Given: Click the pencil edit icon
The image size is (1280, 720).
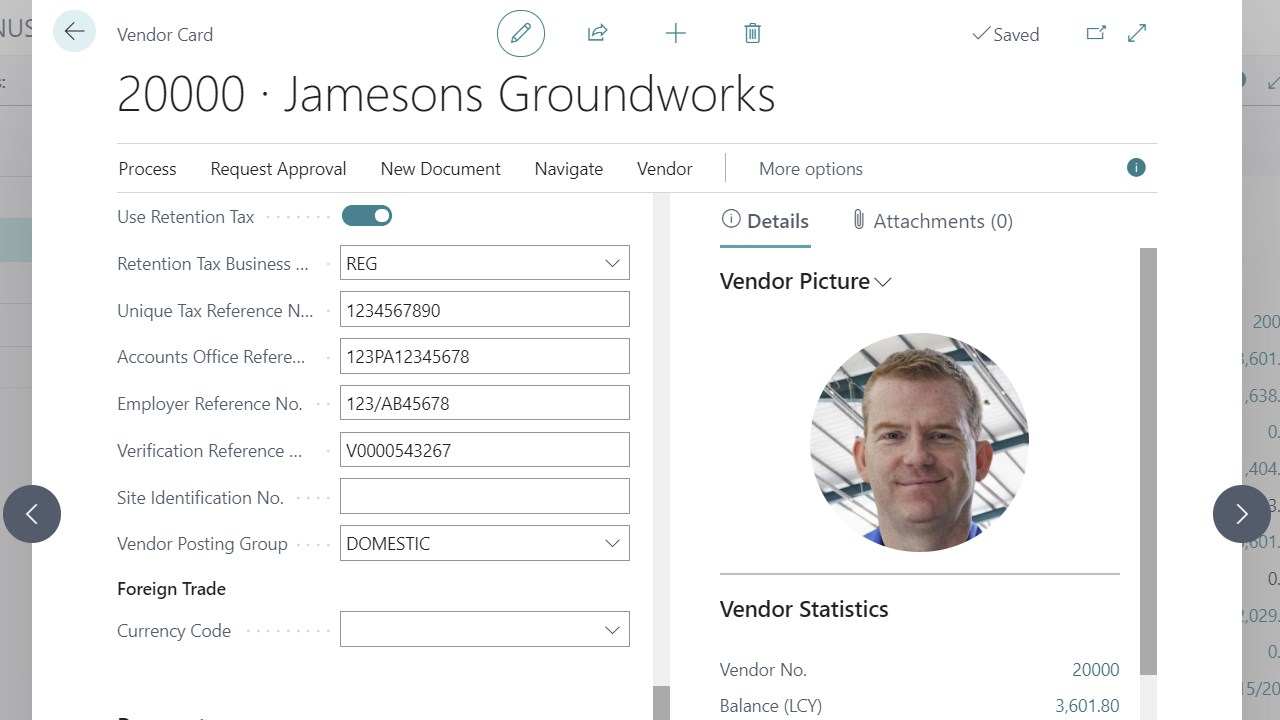Looking at the screenshot, I should pos(520,34).
